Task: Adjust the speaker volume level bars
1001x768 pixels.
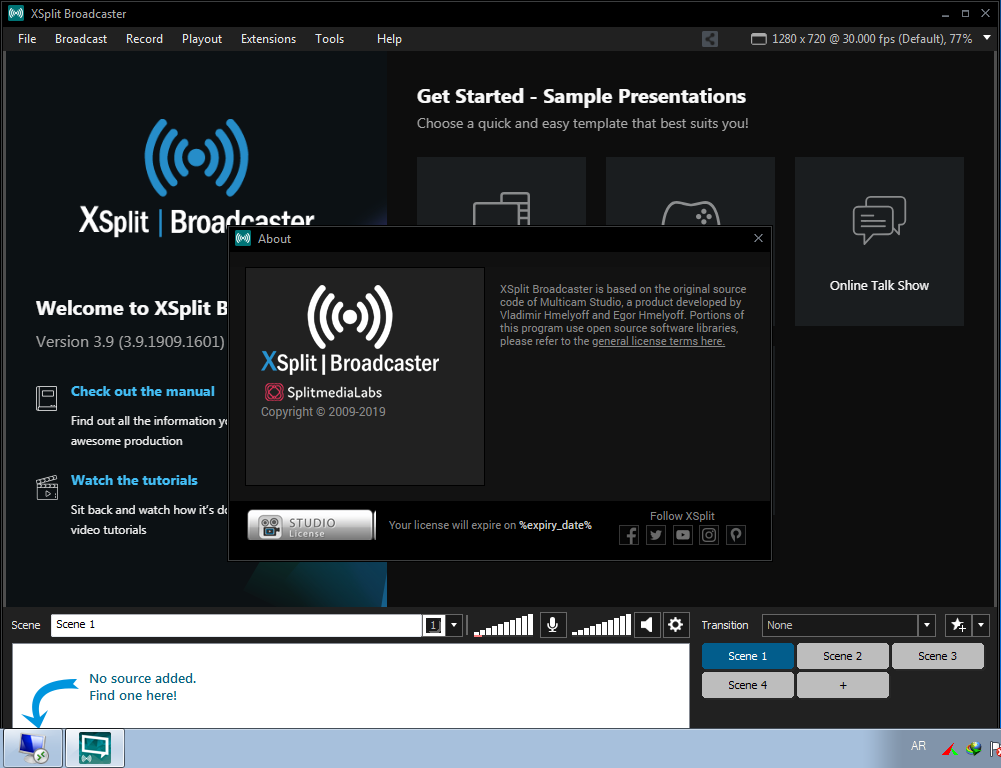Action: point(601,625)
